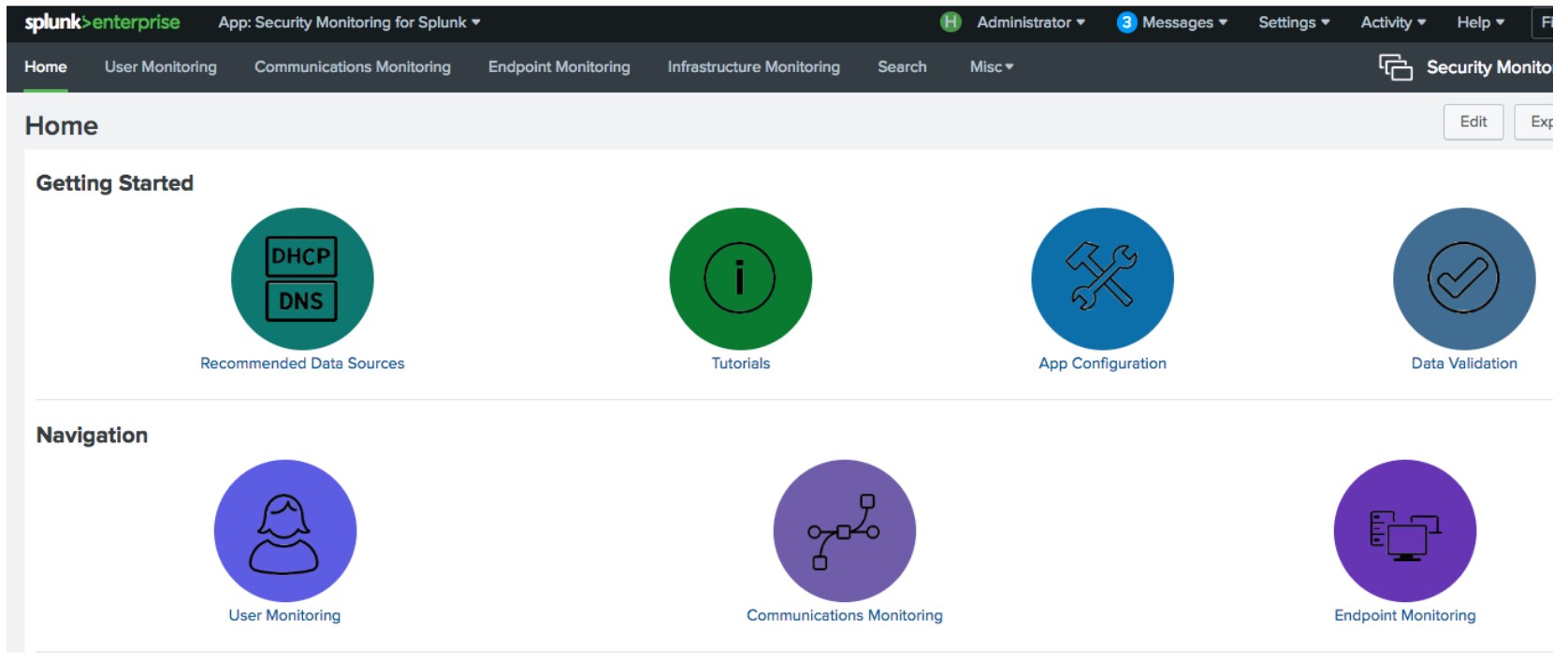Follow the Communications Monitoring link under Navigation
The width and height of the screenshot is (1568, 662).
pyautogui.click(x=845, y=615)
